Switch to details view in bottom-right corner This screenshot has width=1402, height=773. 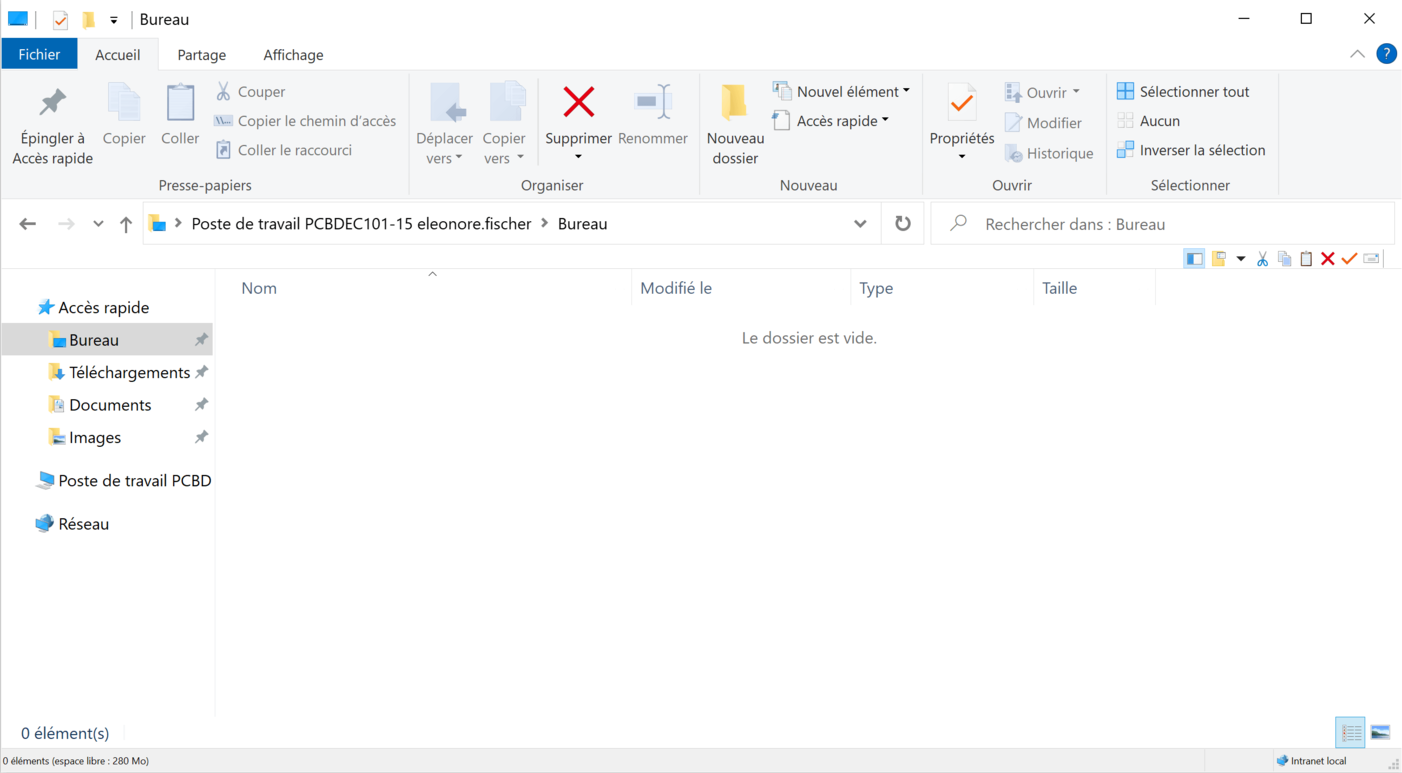tap(1351, 733)
